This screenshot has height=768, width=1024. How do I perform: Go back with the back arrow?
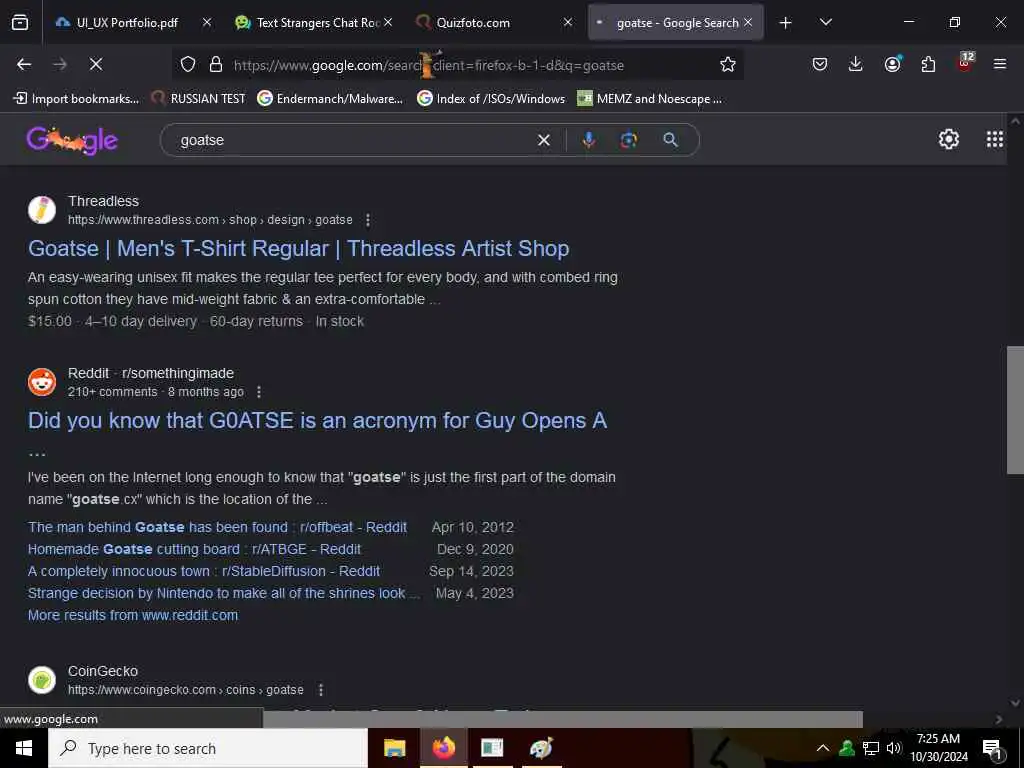coord(24,64)
